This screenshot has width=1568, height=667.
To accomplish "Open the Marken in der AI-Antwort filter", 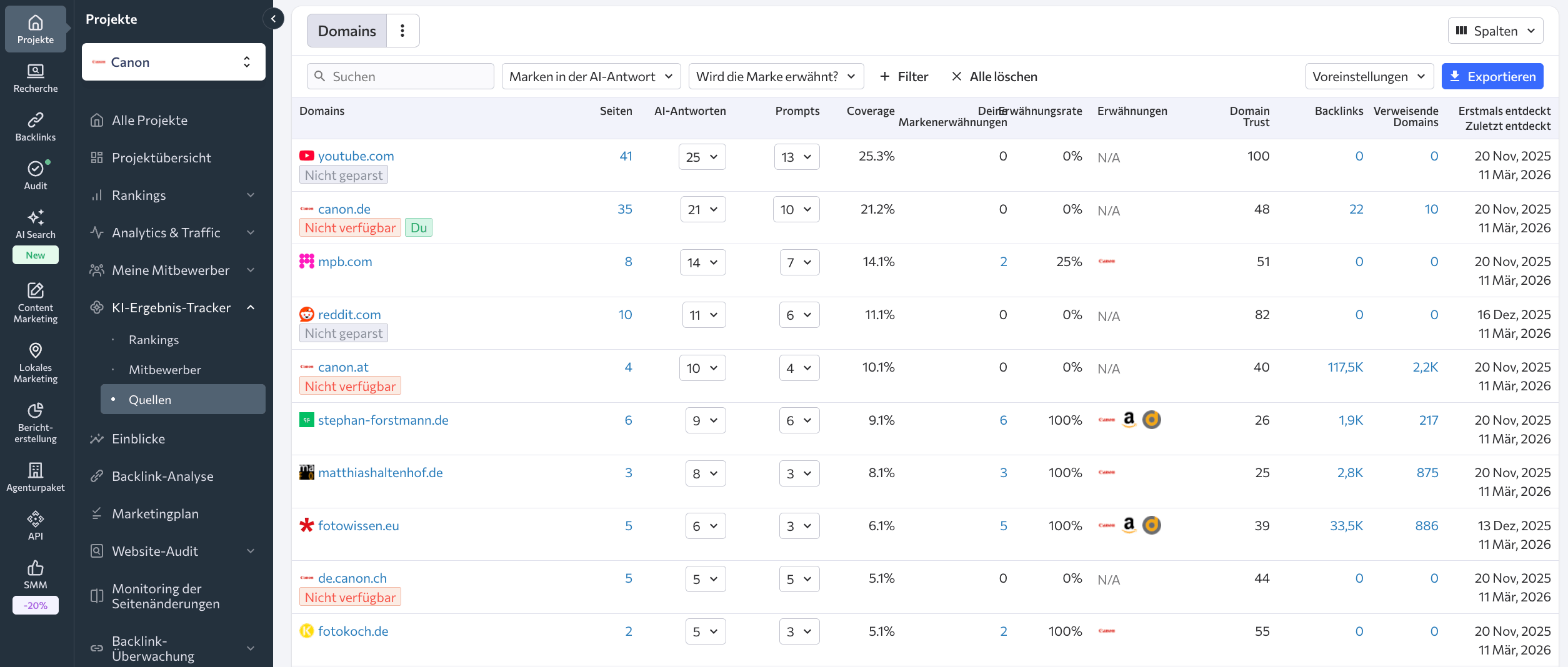I will pyautogui.click(x=590, y=76).
